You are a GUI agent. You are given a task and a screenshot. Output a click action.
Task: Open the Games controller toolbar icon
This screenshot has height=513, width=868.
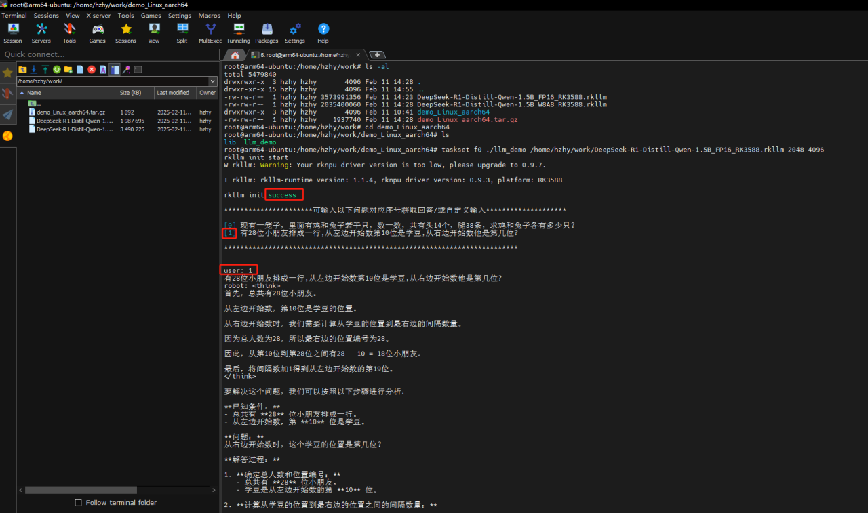click(97, 33)
